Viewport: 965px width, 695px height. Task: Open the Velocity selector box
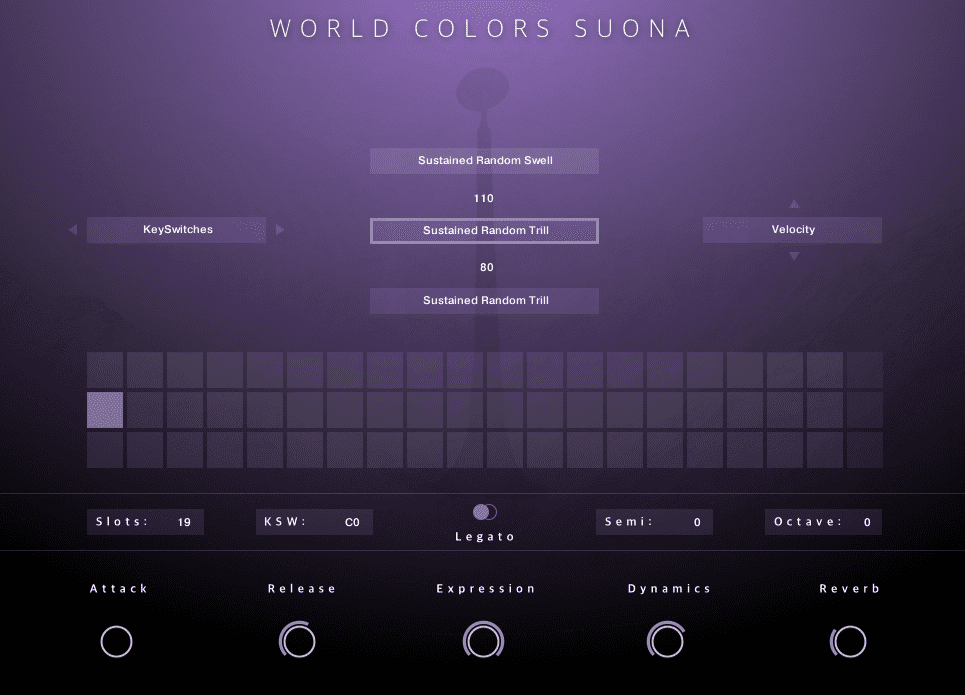pos(792,230)
